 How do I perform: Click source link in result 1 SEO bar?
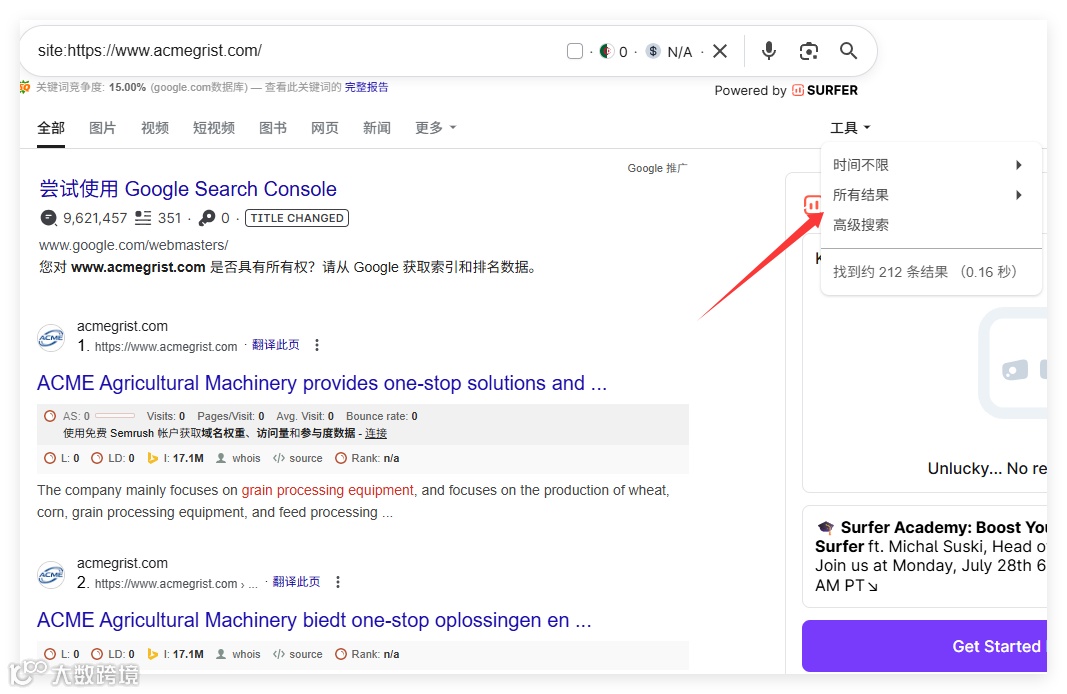click(x=306, y=459)
